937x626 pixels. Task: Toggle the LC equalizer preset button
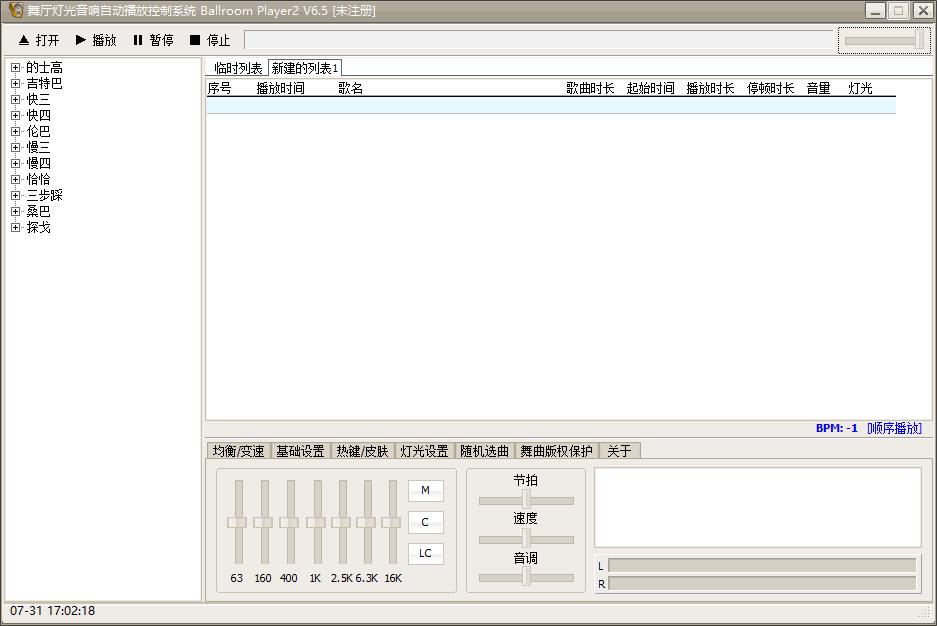(425, 554)
